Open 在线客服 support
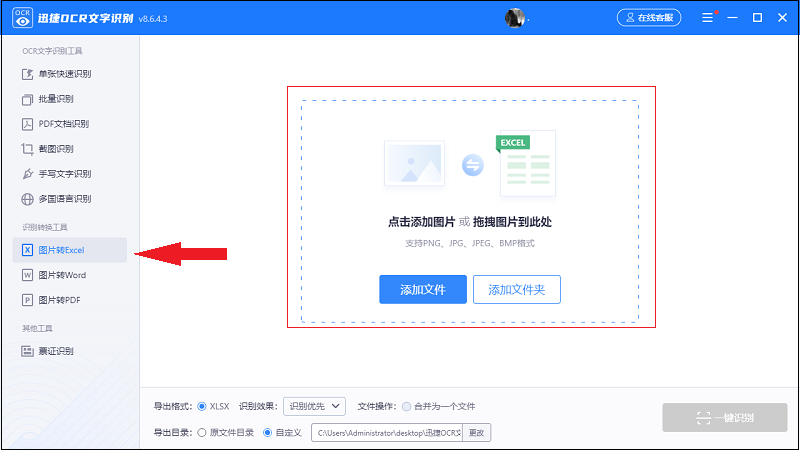 [649, 18]
